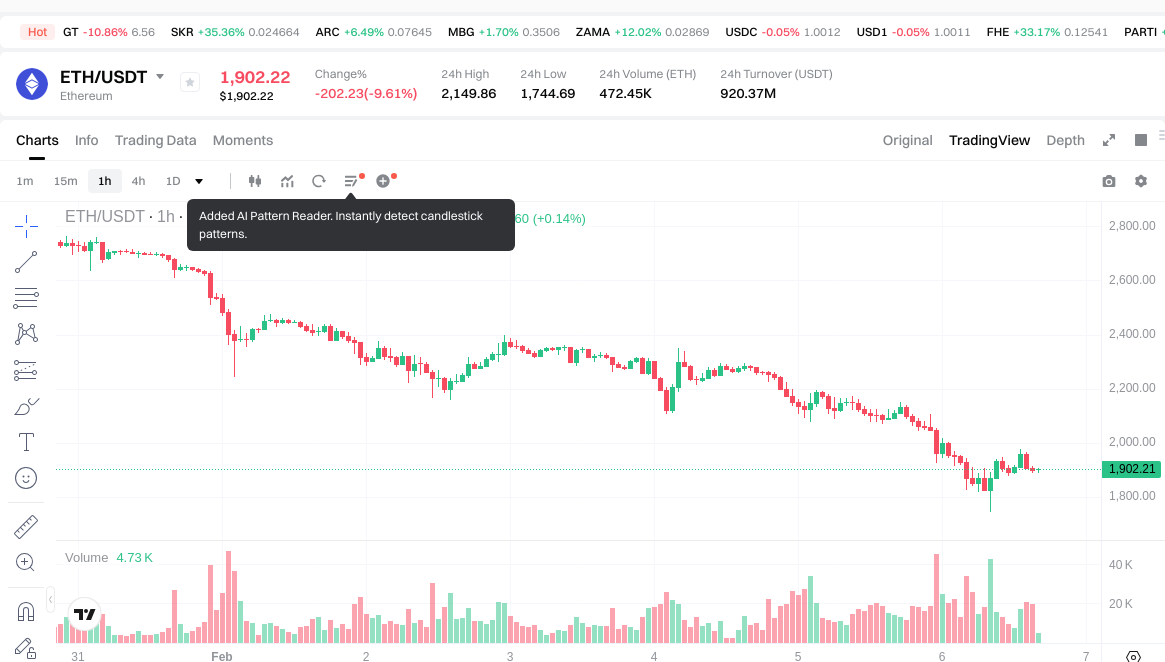This screenshot has width=1165, height=662.
Task: Select the crosshair cursor tool
Action: pos(26,226)
